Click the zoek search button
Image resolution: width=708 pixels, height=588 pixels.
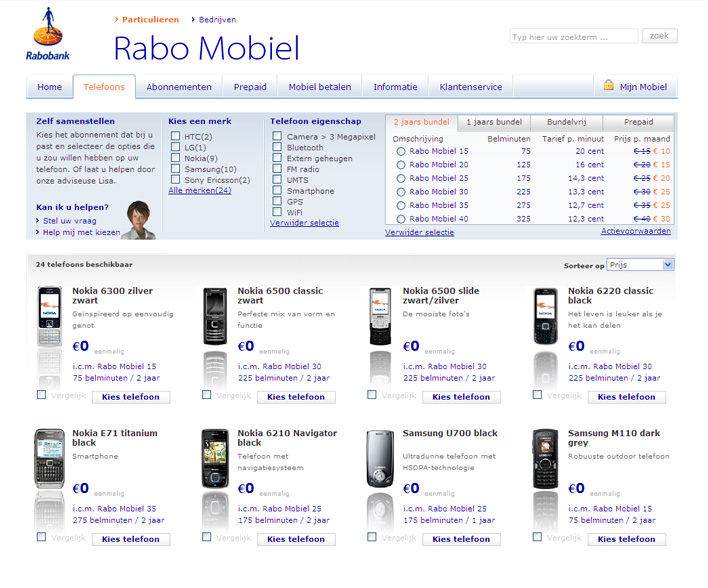pos(659,36)
